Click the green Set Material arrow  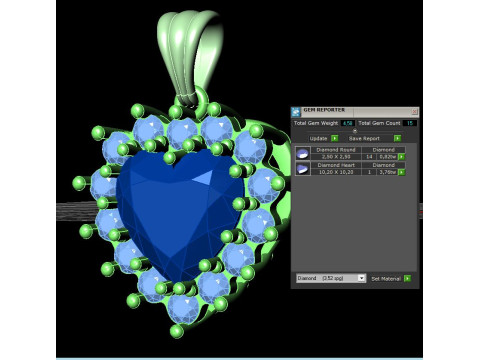tap(407, 278)
